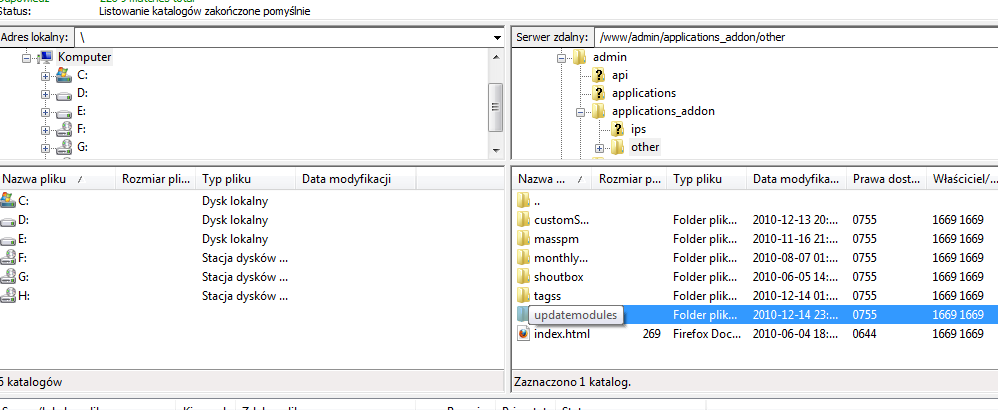Sort remote files by Data modyfikacji column
The width and height of the screenshot is (998, 410).
(796, 179)
